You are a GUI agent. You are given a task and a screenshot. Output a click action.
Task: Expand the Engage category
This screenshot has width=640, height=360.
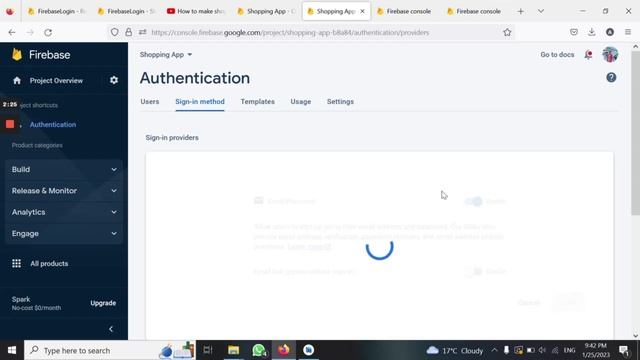pyautogui.click(x=64, y=233)
